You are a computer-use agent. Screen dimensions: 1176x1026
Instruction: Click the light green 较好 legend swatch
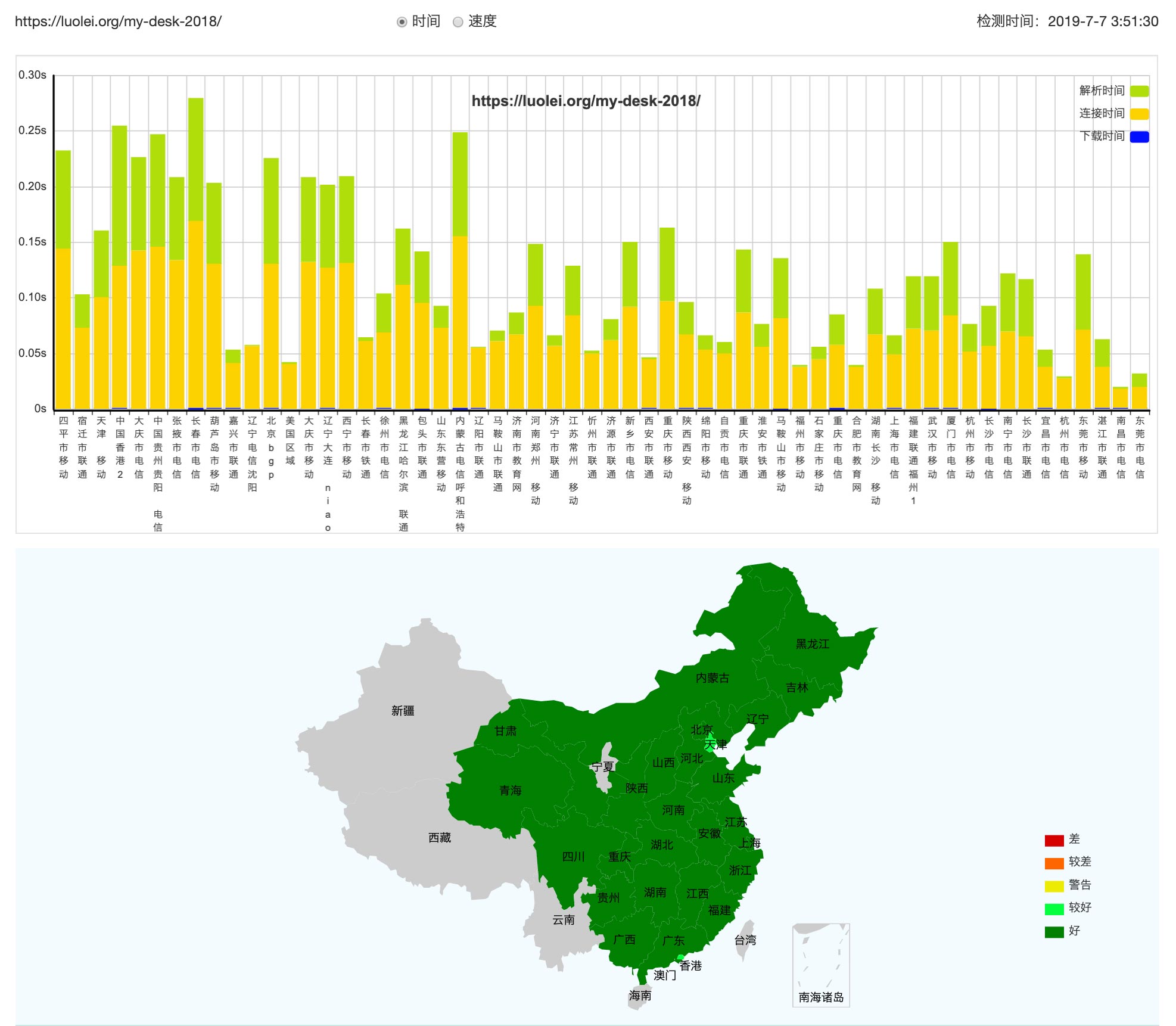(1054, 909)
